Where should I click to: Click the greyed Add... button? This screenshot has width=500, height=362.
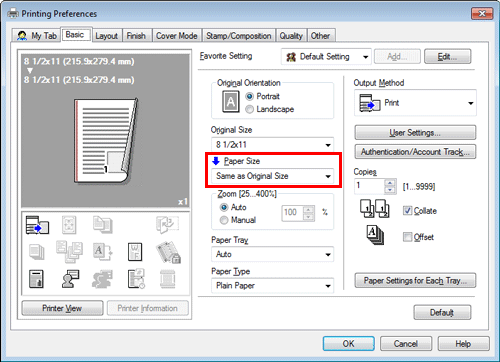click(397, 57)
